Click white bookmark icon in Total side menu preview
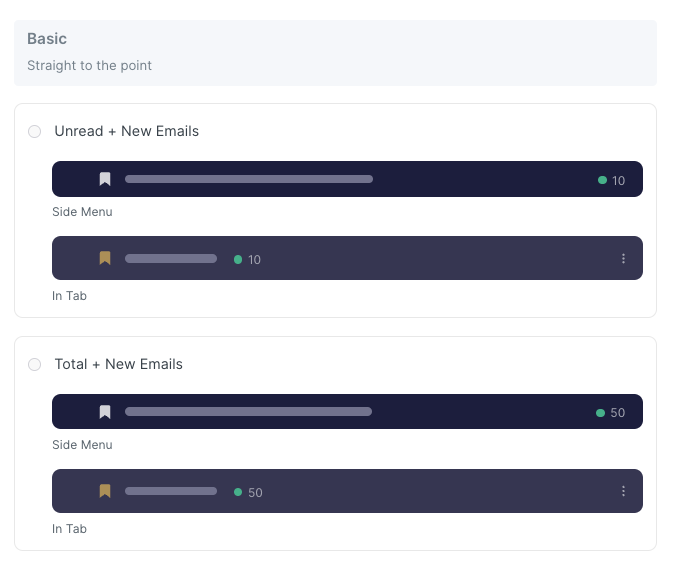Viewport: 677px width, 577px height. (x=105, y=412)
